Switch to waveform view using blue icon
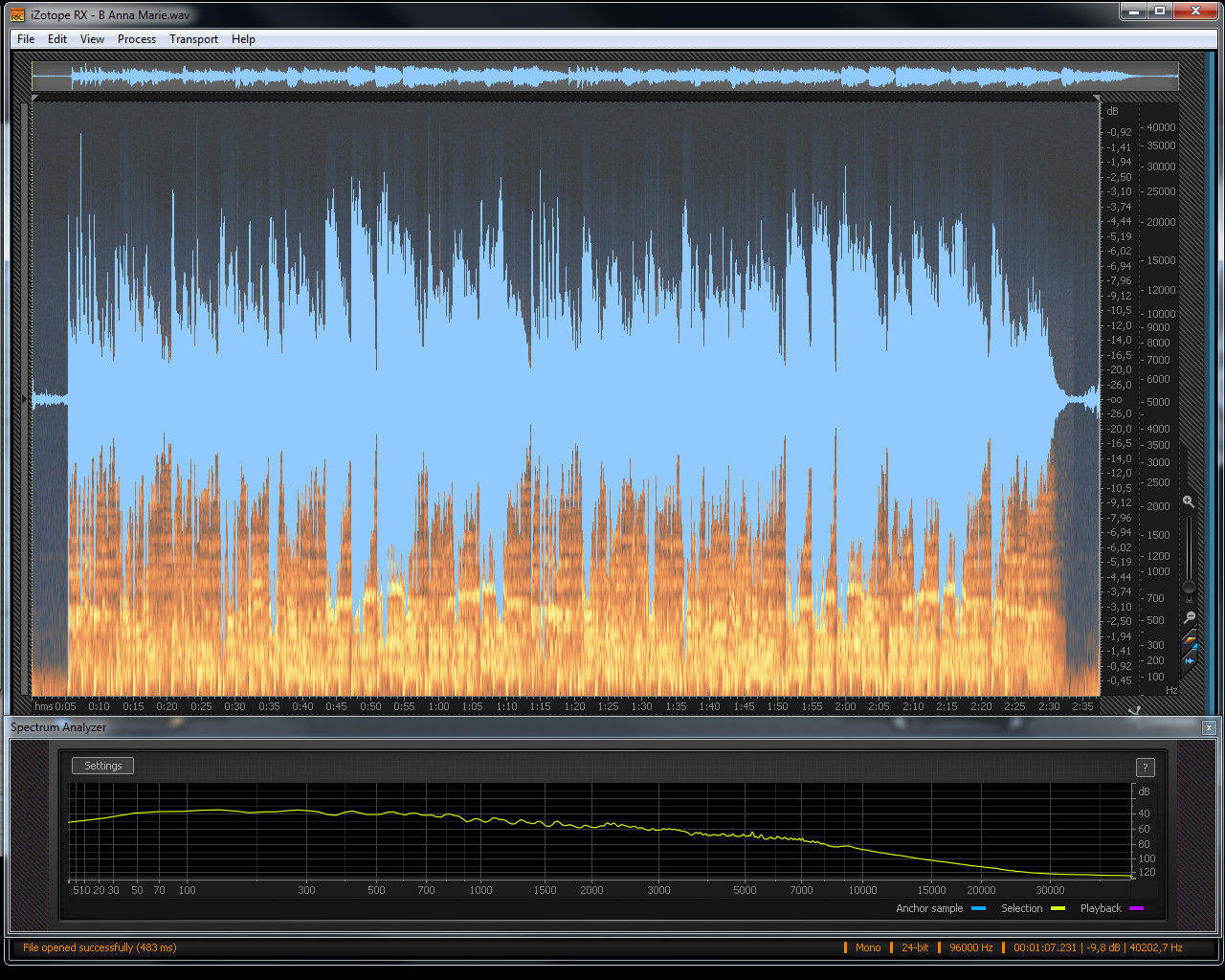Screen dimensions: 1225x980 1190,658
